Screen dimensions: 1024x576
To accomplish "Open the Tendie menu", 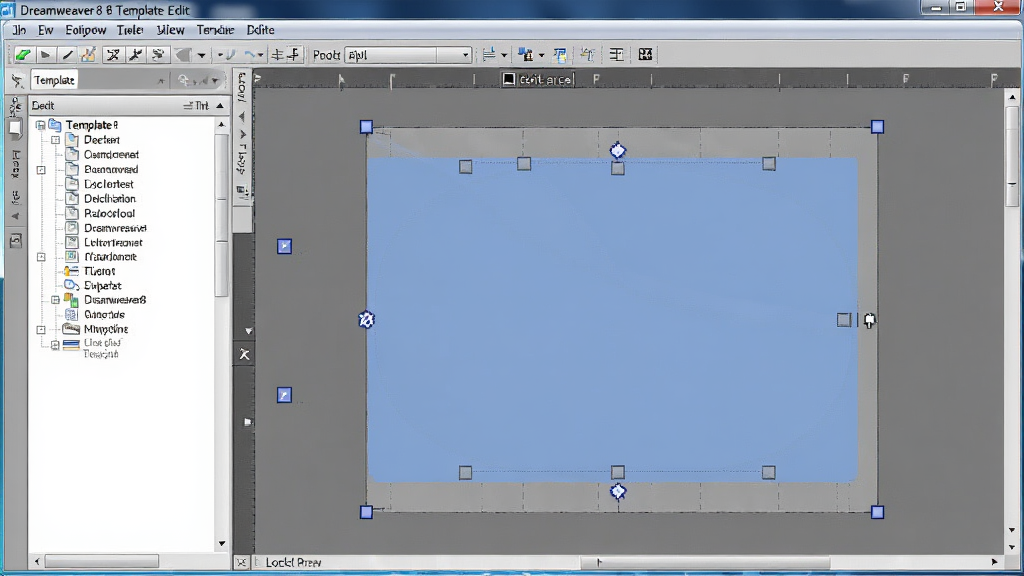I will pyautogui.click(x=216, y=30).
